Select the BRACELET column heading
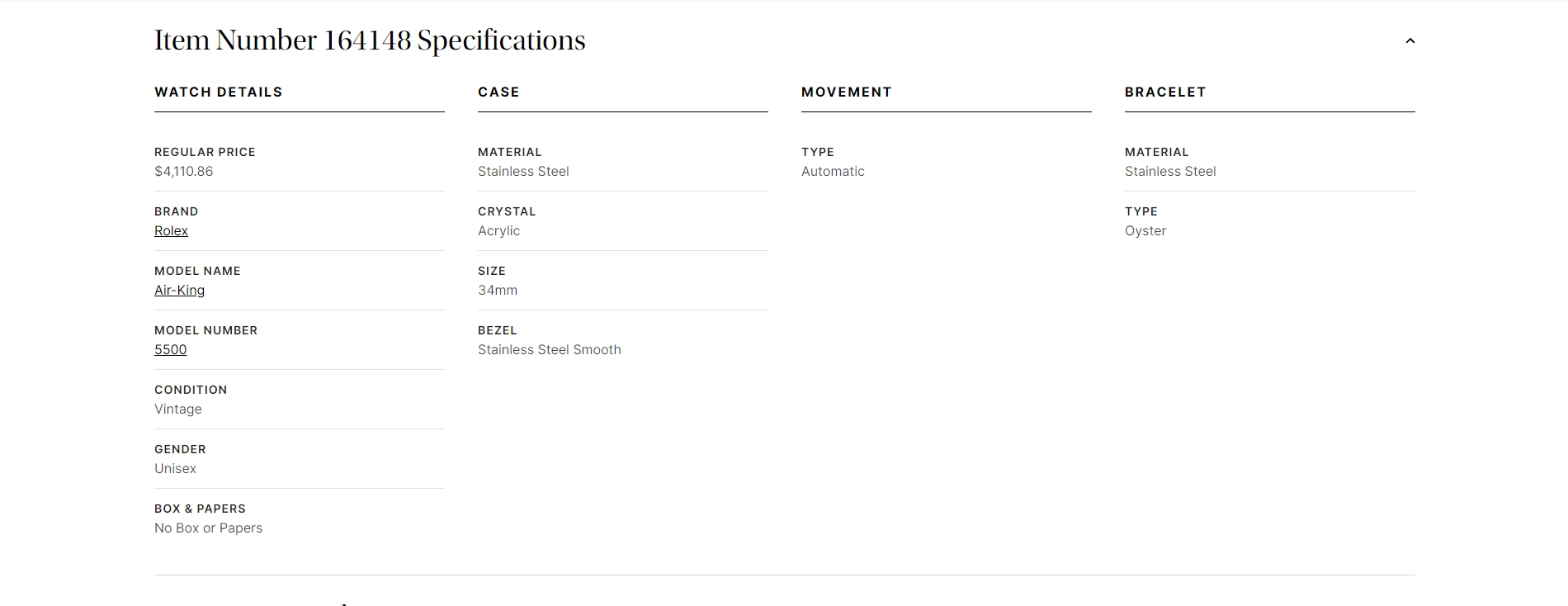Image resolution: width=1568 pixels, height=606 pixels. (x=1165, y=92)
